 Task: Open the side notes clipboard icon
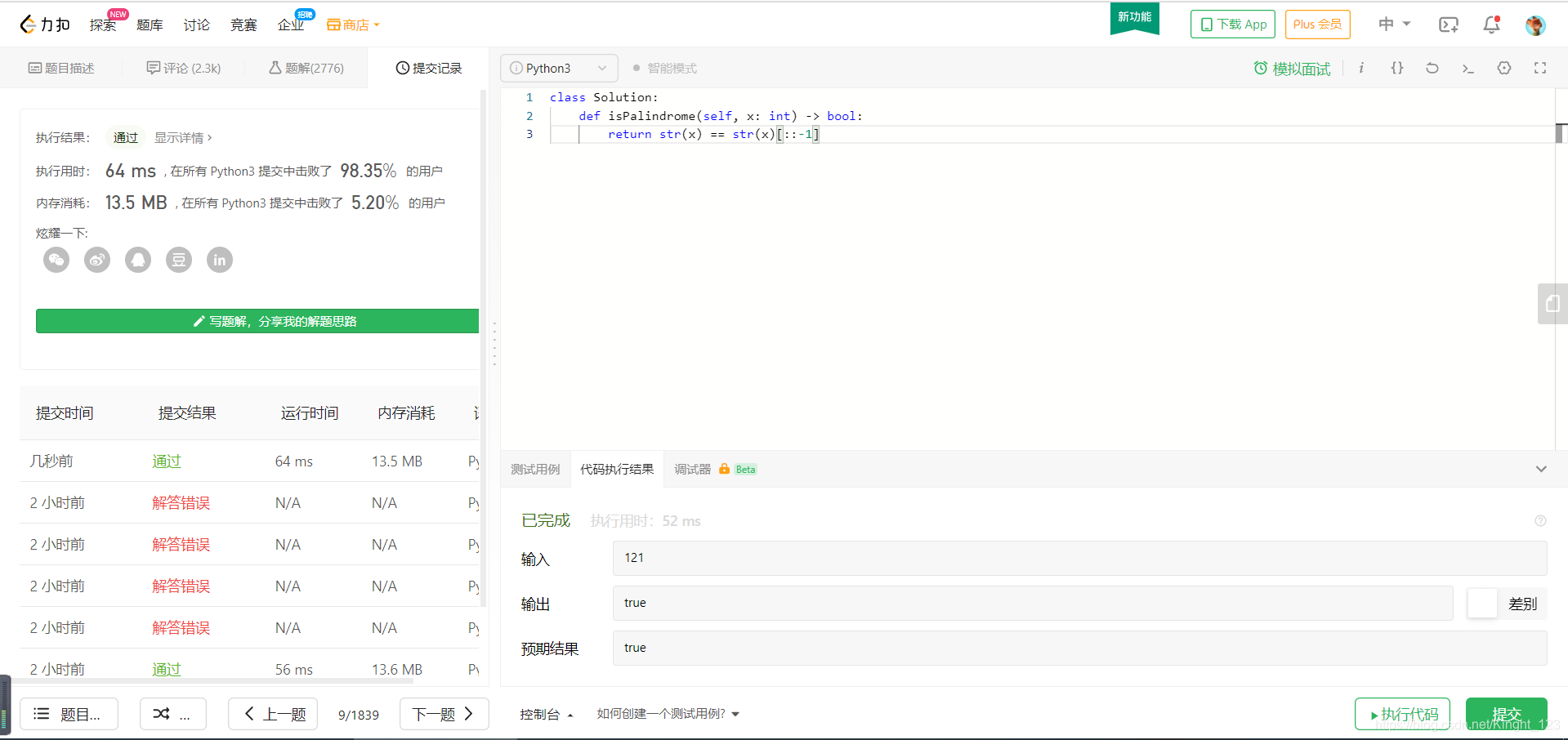point(1552,304)
